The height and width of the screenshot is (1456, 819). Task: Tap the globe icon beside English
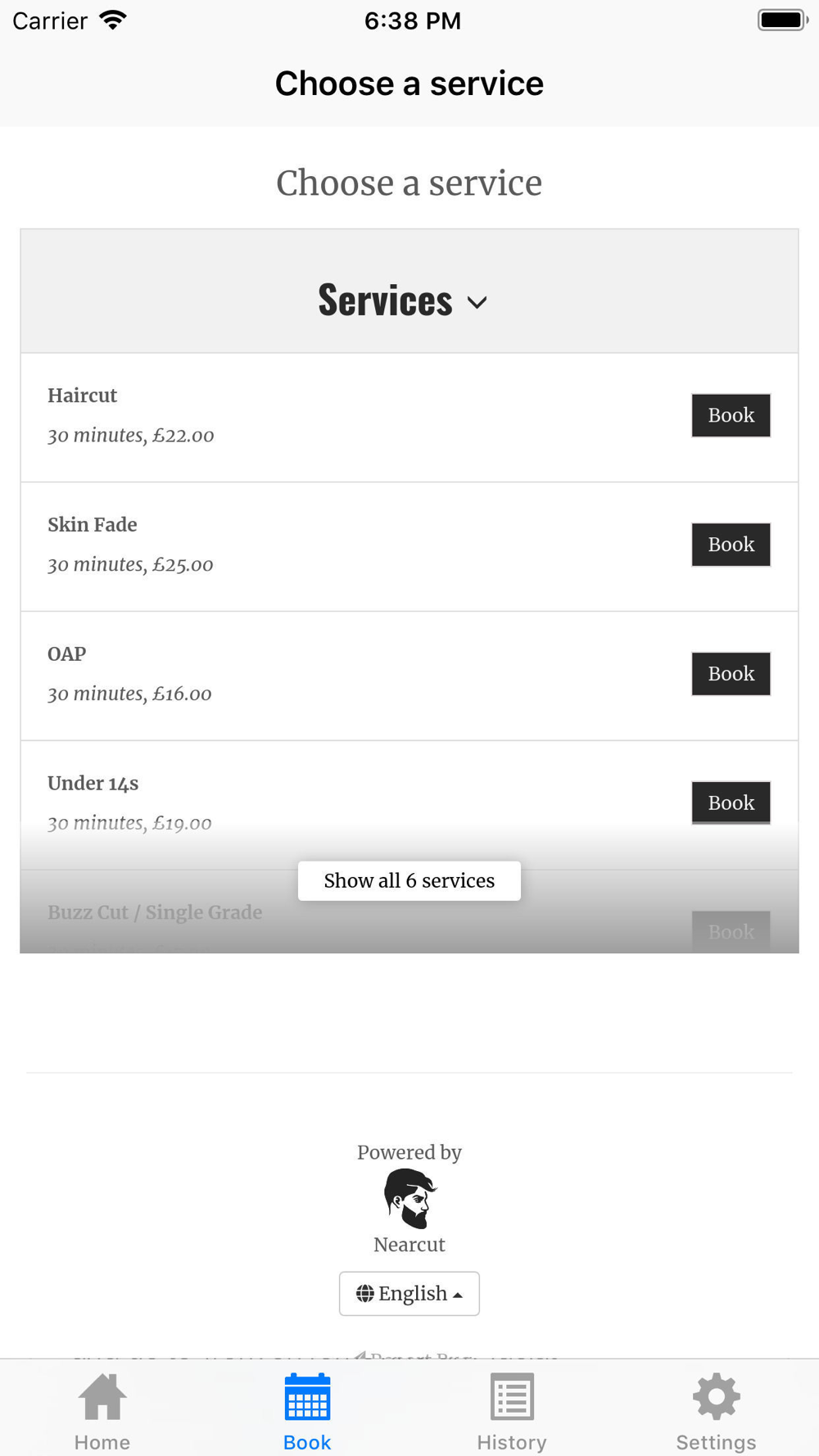[364, 1294]
